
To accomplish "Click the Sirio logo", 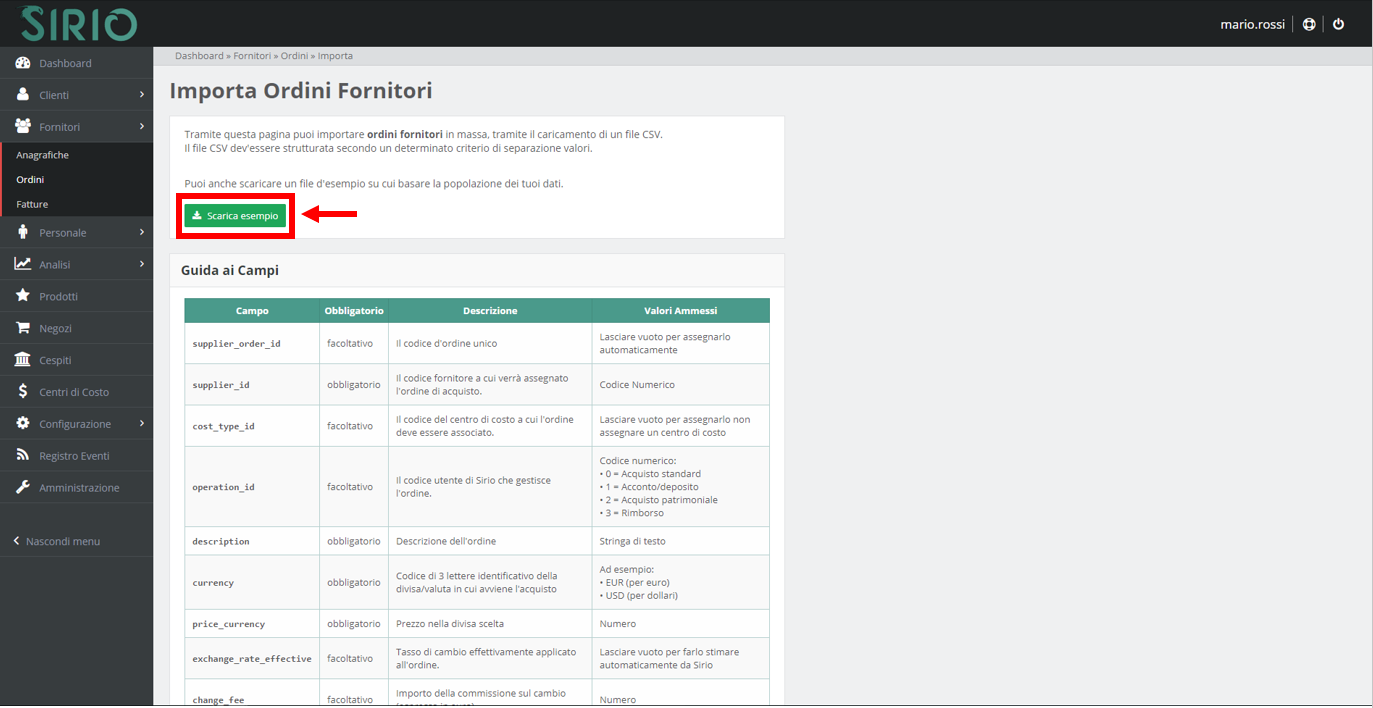I will [x=79, y=24].
